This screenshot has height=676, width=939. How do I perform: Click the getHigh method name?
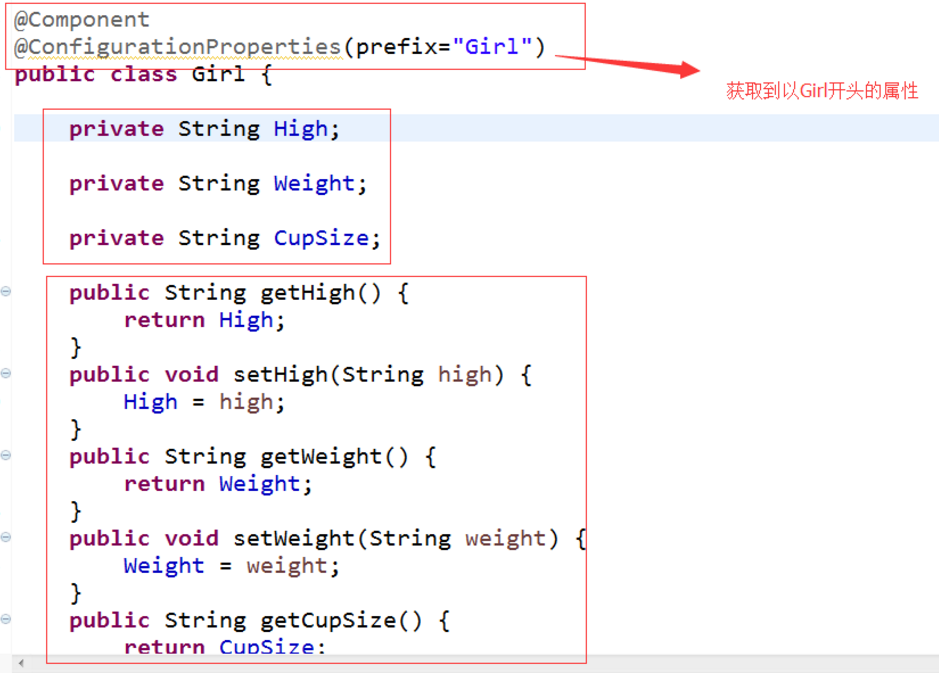pyautogui.click(x=308, y=293)
